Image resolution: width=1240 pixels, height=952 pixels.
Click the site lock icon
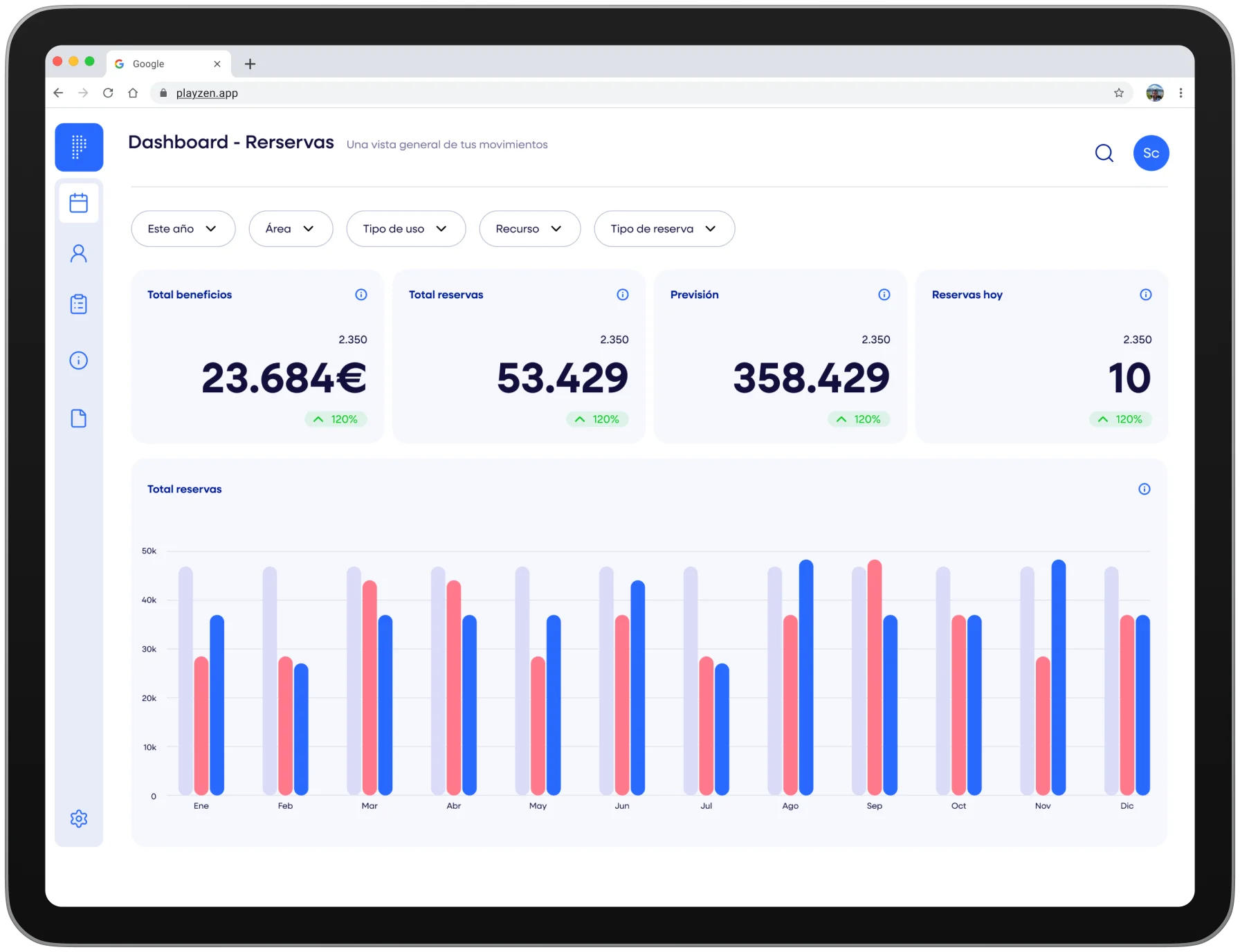coord(163,93)
